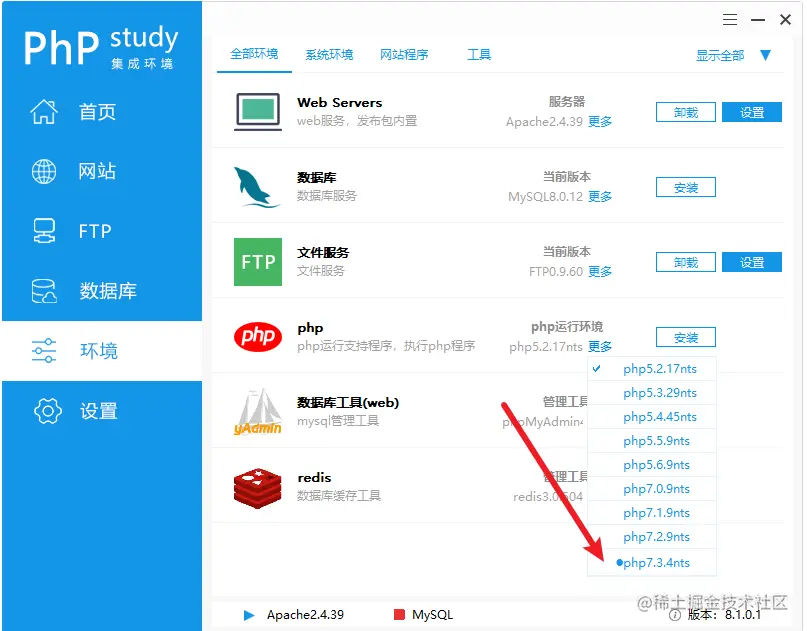Click the 数据库工具(web) title text
The width and height of the screenshot is (807, 631).
click(348, 402)
